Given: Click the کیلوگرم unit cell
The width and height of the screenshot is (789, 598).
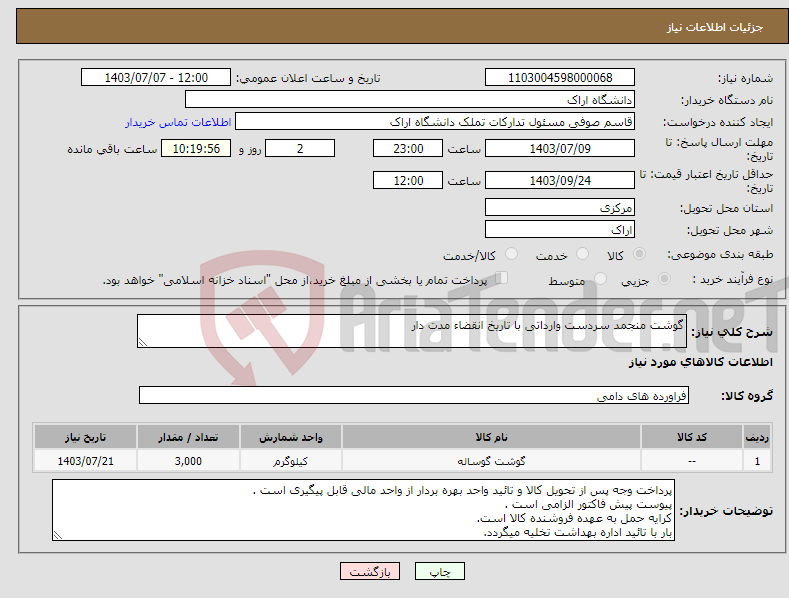Looking at the screenshot, I should [x=291, y=461].
